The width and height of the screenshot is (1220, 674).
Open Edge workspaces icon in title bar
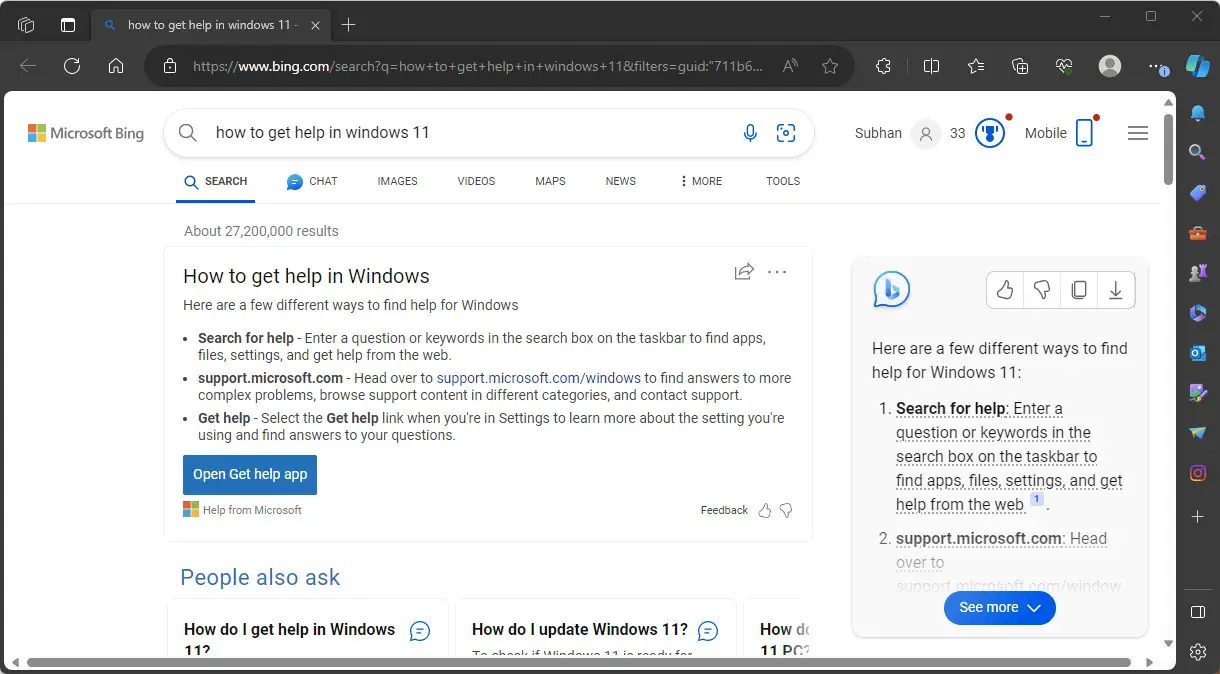26,25
